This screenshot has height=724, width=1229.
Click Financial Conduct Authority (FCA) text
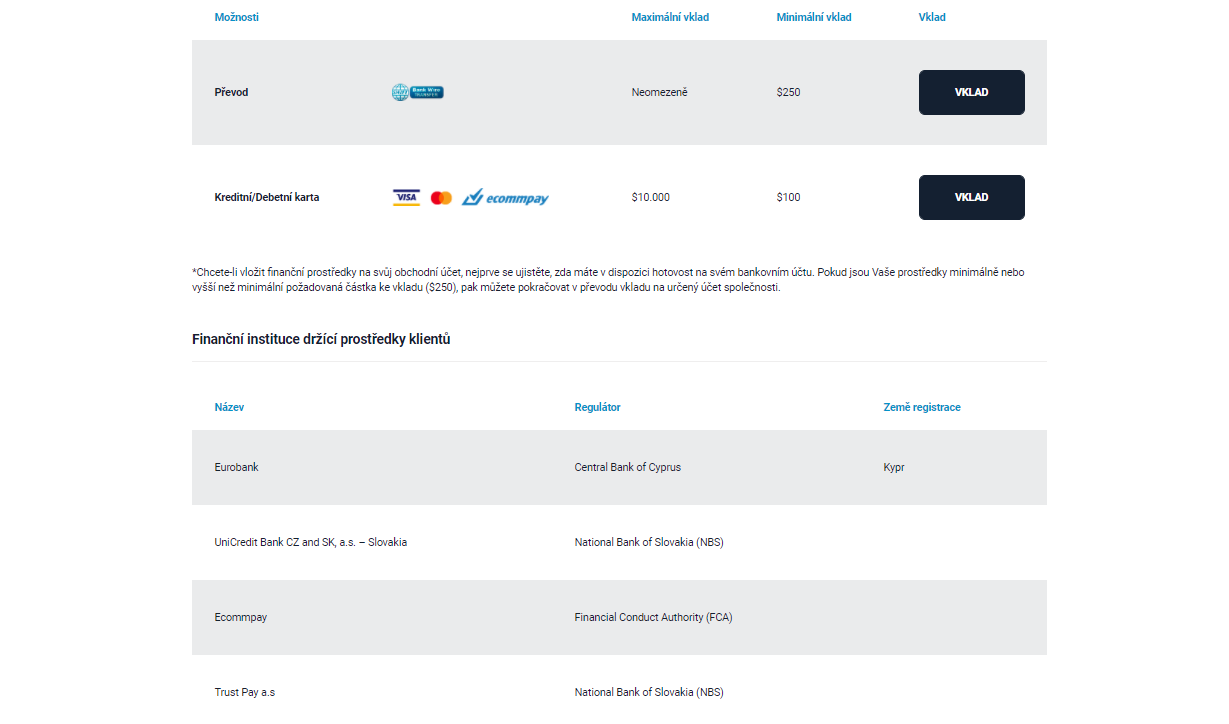pos(653,617)
